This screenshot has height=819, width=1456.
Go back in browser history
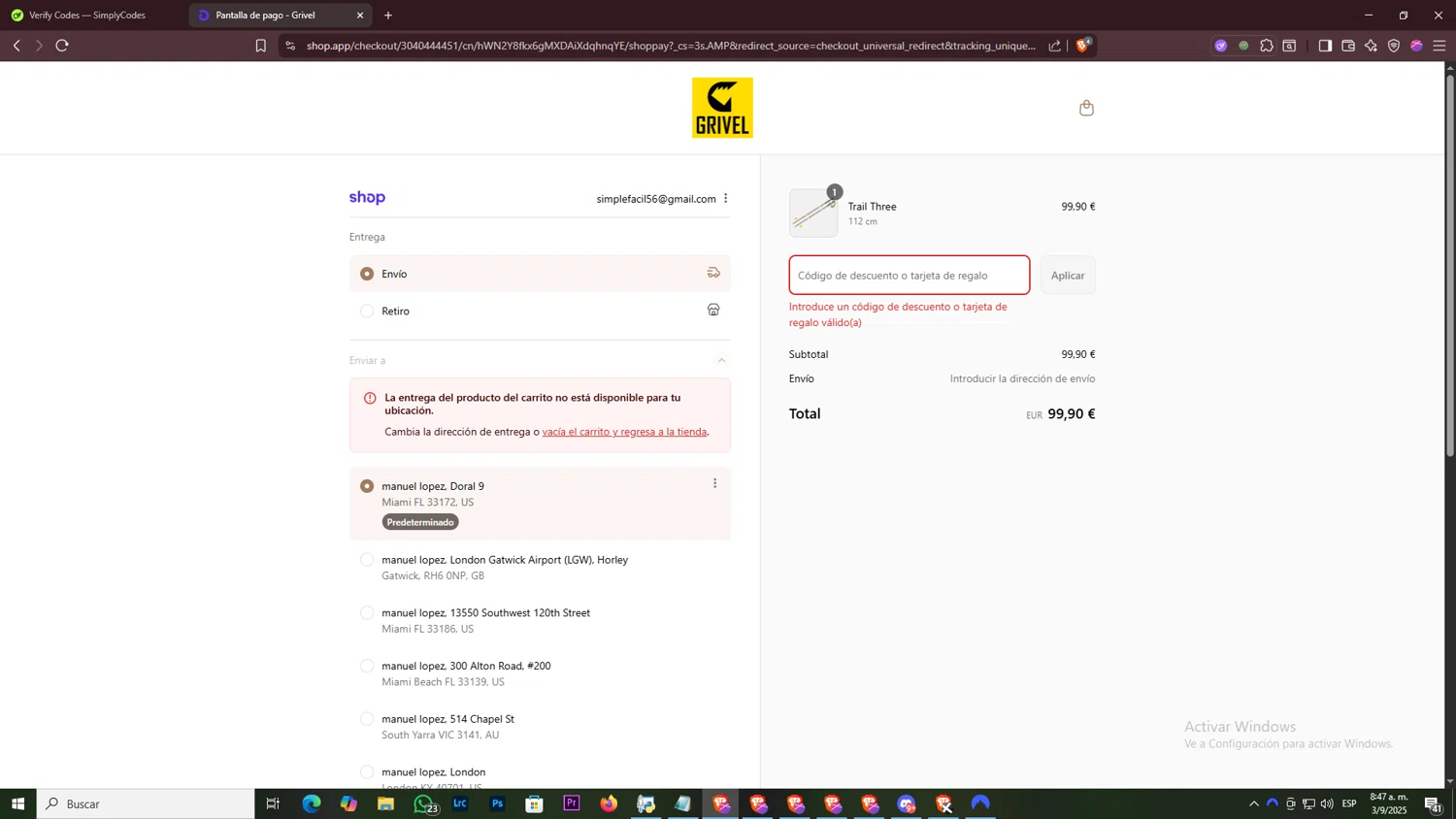click(x=17, y=46)
